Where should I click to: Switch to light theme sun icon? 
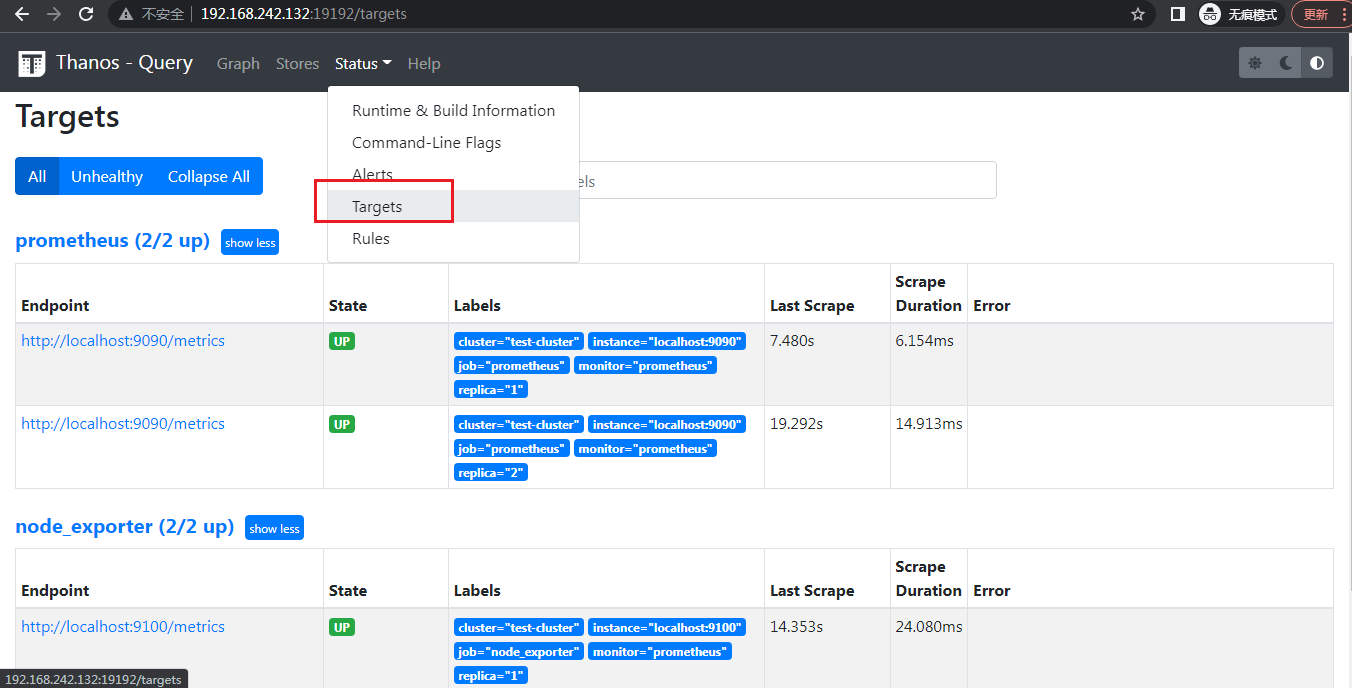1255,63
